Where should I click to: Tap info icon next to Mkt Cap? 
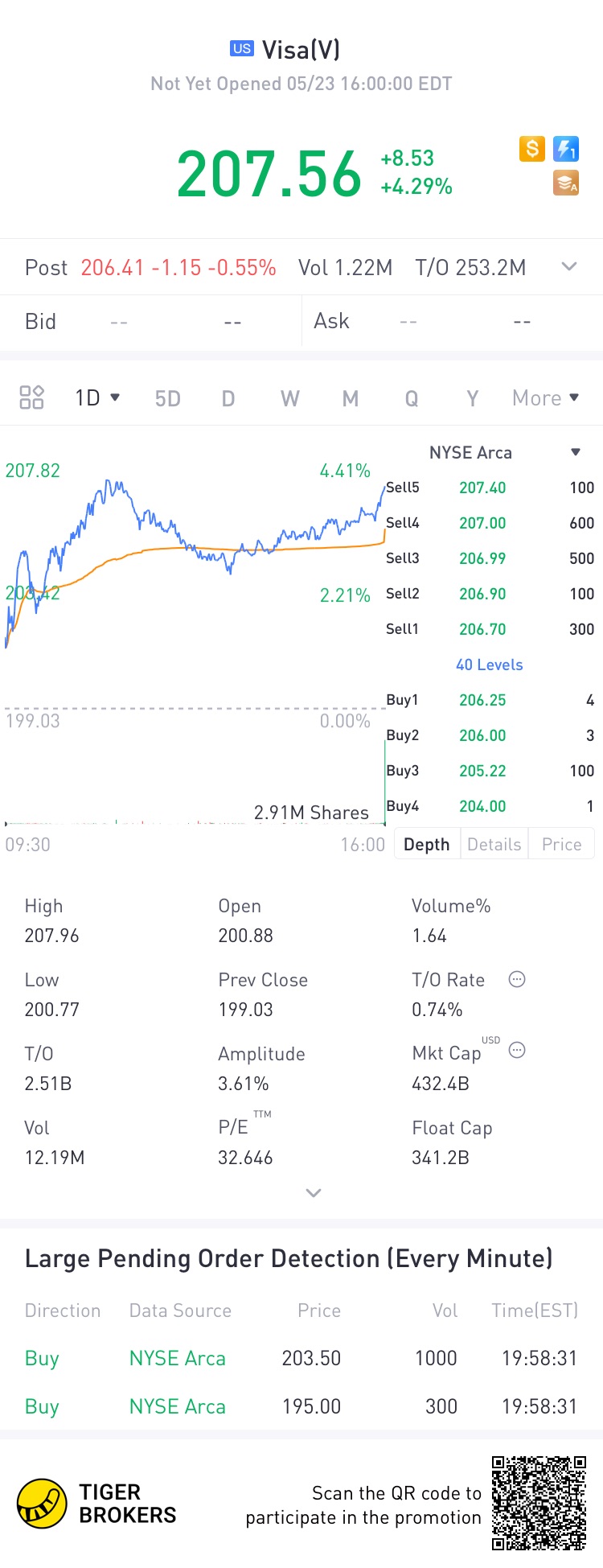[517, 1050]
